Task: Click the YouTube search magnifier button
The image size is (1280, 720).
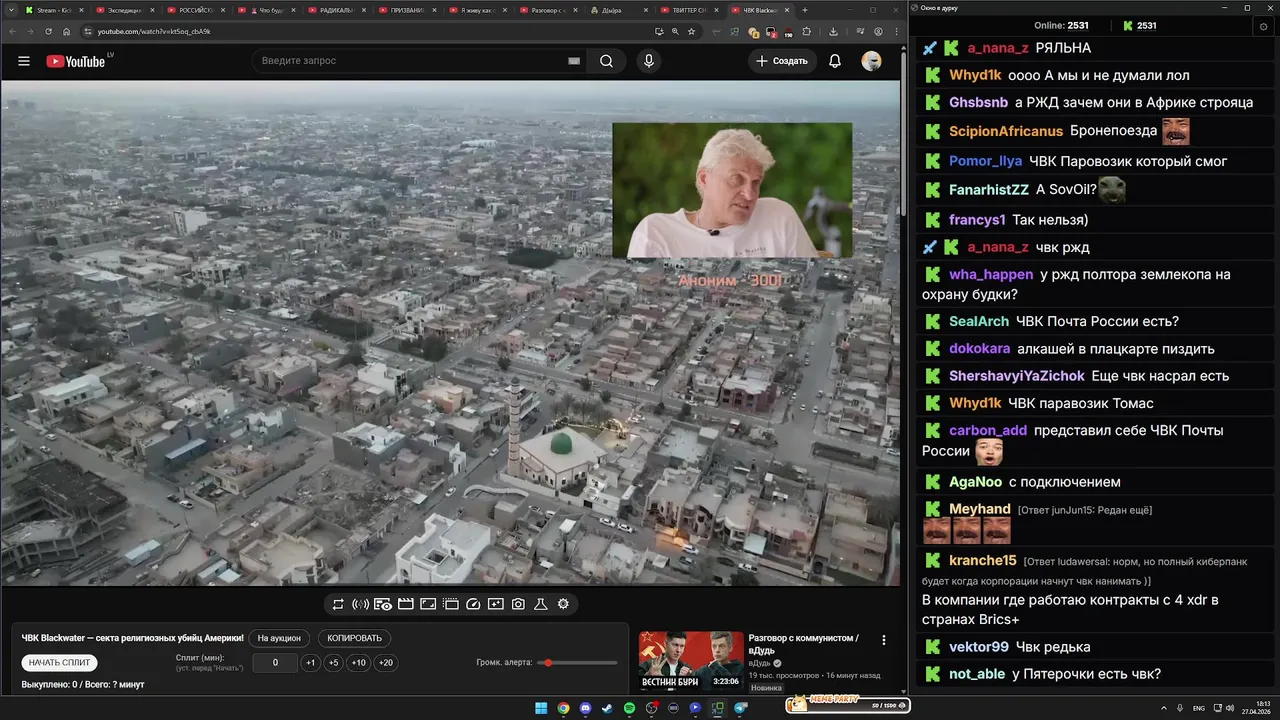Action: (606, 61)
